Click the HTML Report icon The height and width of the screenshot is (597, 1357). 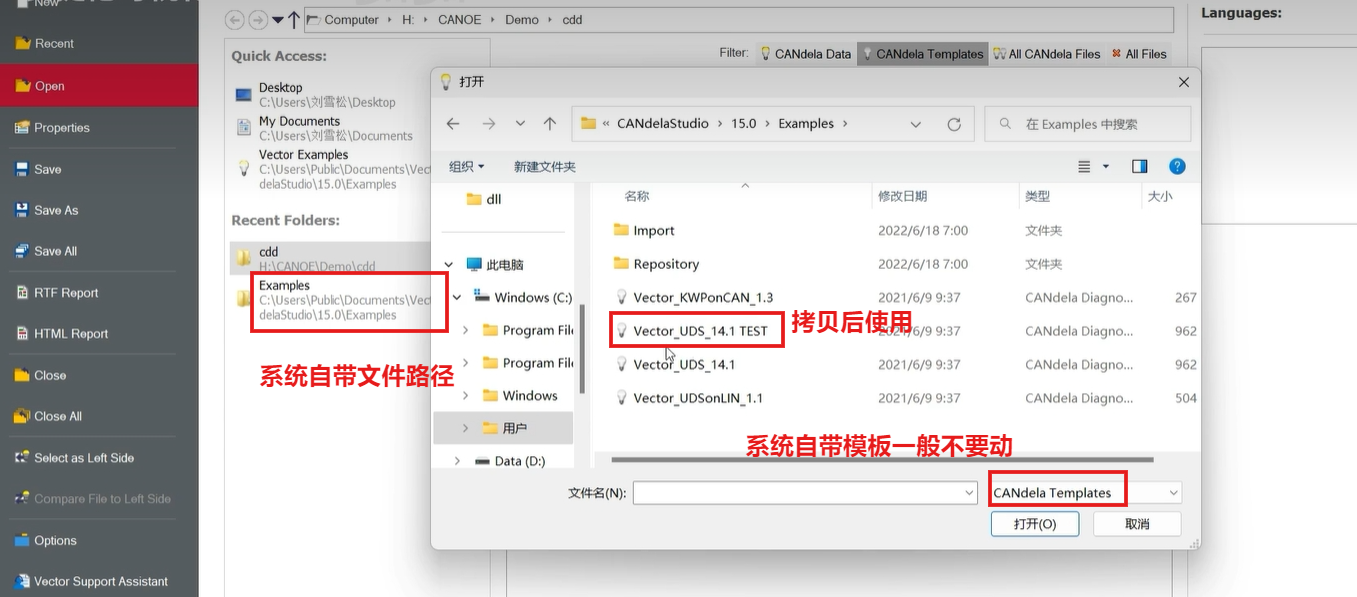(22, 334)
